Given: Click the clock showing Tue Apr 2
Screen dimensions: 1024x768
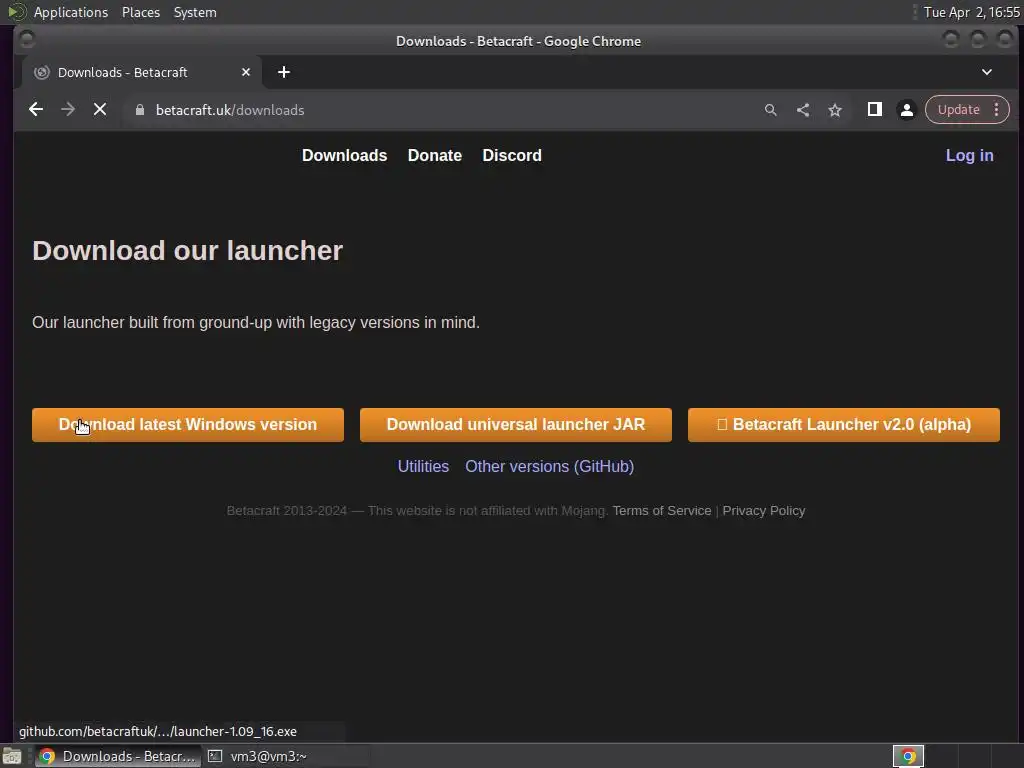Looking at the screenshot, I should coord(972,12).
